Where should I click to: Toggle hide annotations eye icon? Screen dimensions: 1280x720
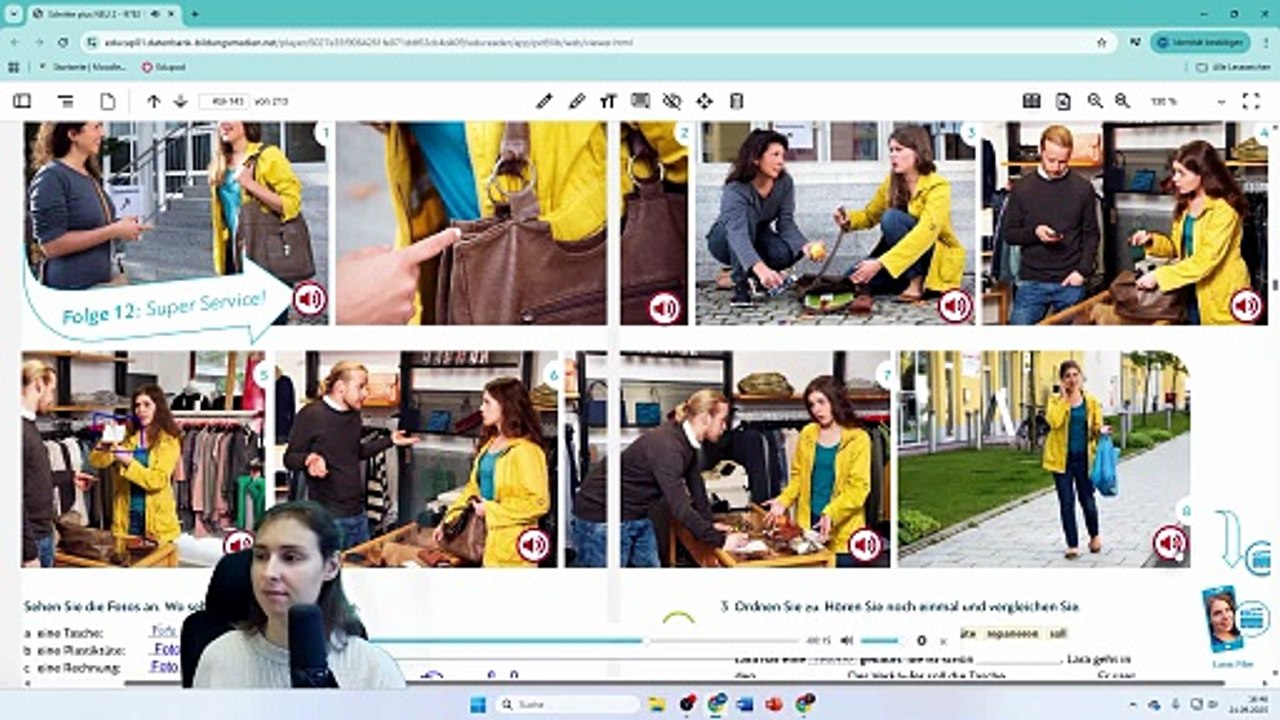pos(672,101)
